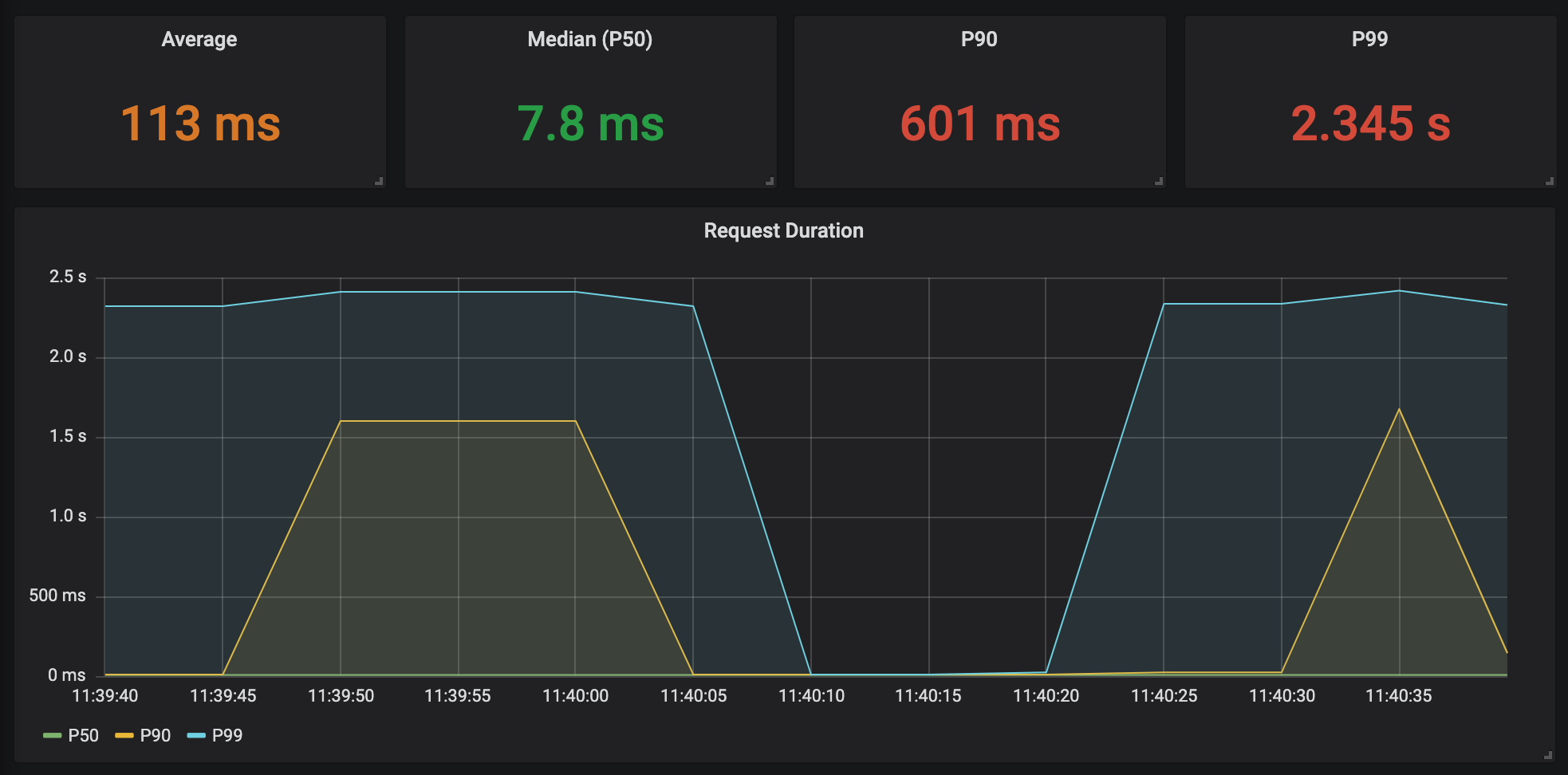Open the Request Duration panel title
Image resolution: width=1568 pixels, height=775 pixels.
point(784,230)
